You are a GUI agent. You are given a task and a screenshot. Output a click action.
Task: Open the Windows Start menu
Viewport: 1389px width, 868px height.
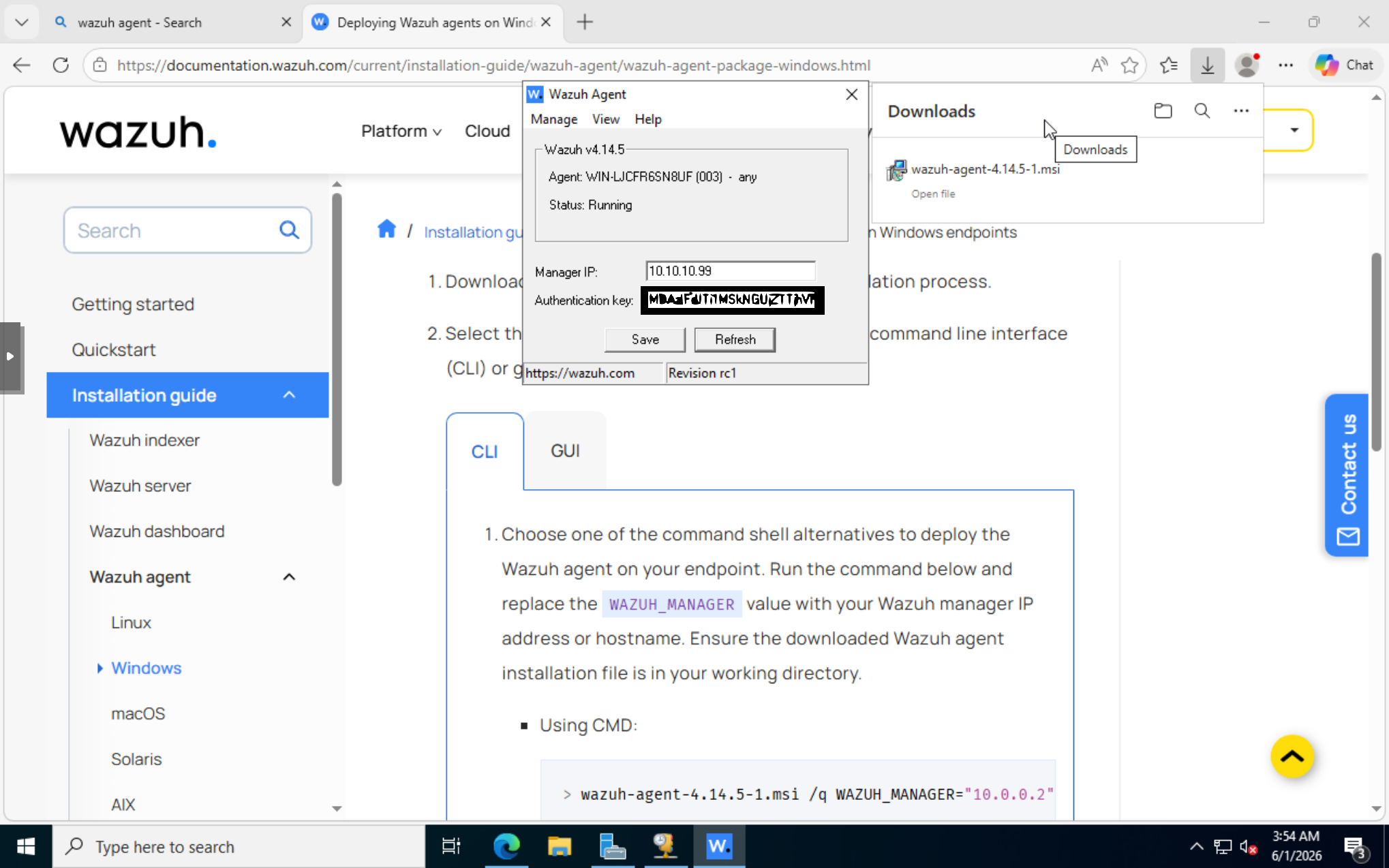click(26, 847)
